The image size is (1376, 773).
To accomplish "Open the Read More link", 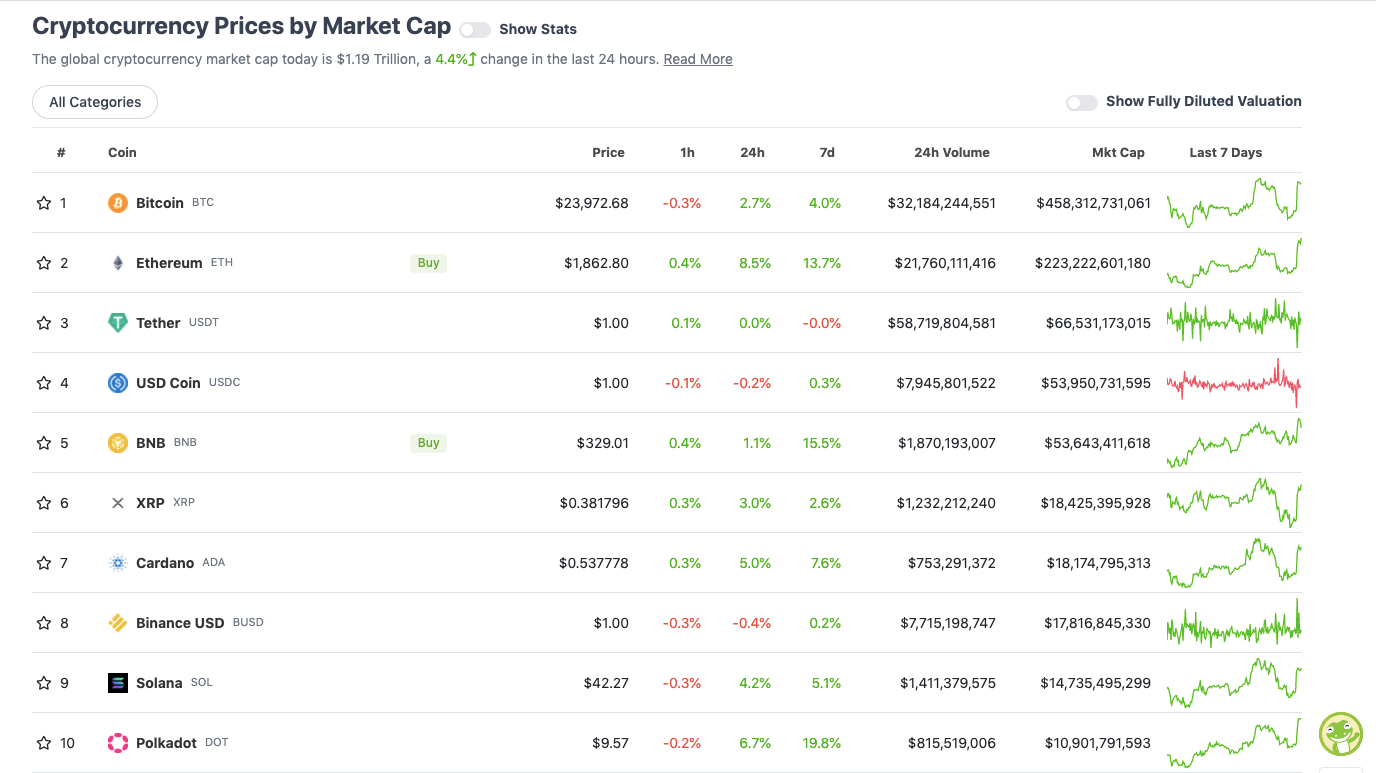I will (698, 59).
